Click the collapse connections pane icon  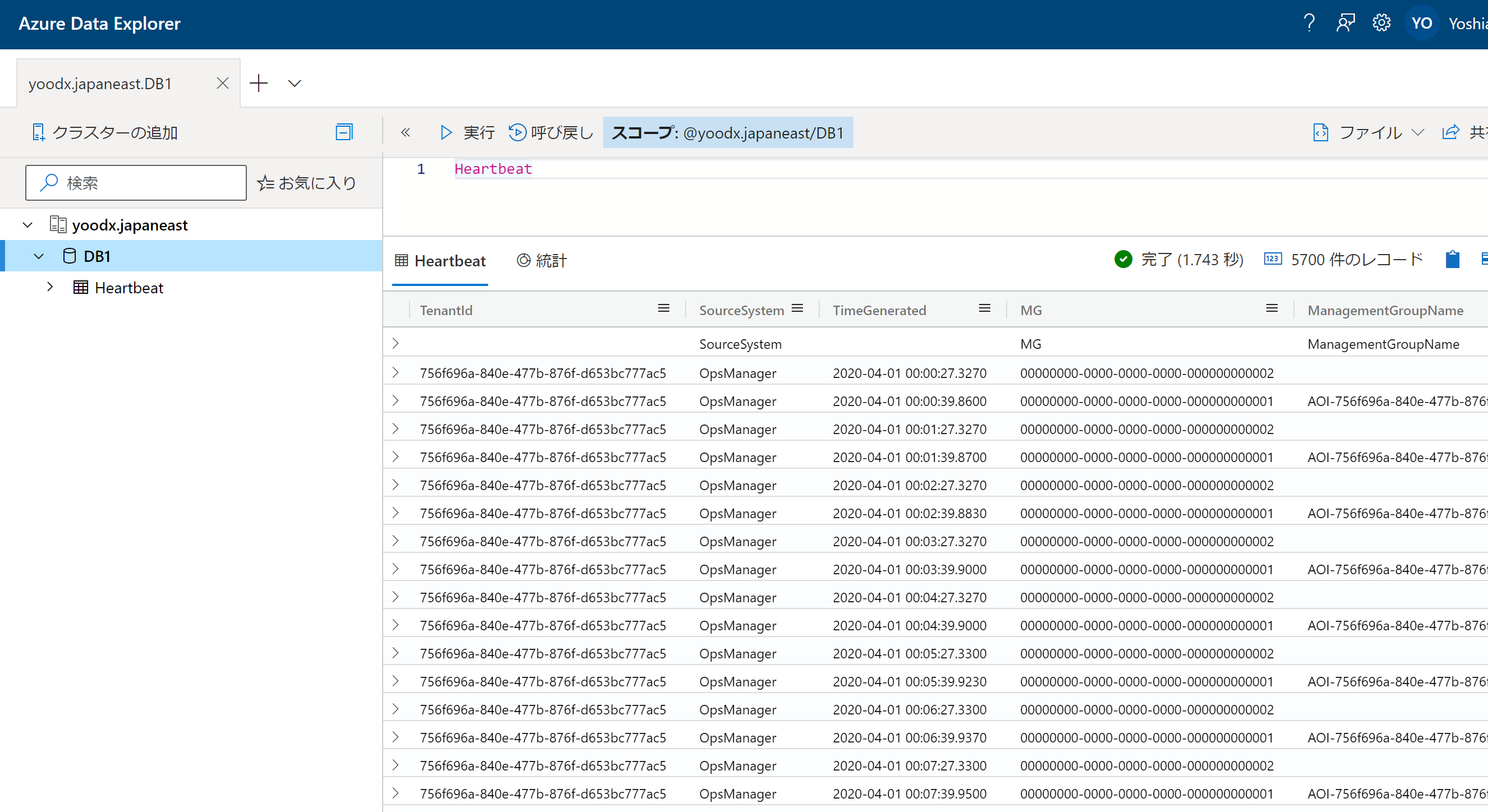(x=344, y=132)
